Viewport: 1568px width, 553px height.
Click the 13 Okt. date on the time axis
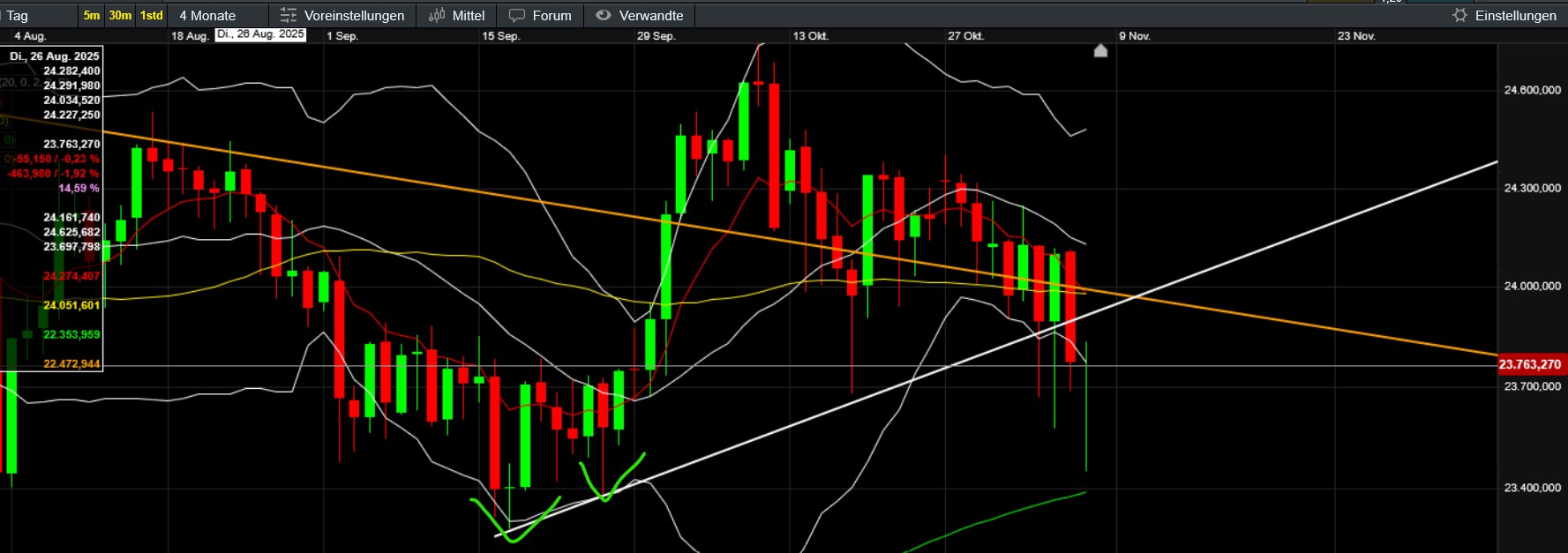tap(810, 36)
